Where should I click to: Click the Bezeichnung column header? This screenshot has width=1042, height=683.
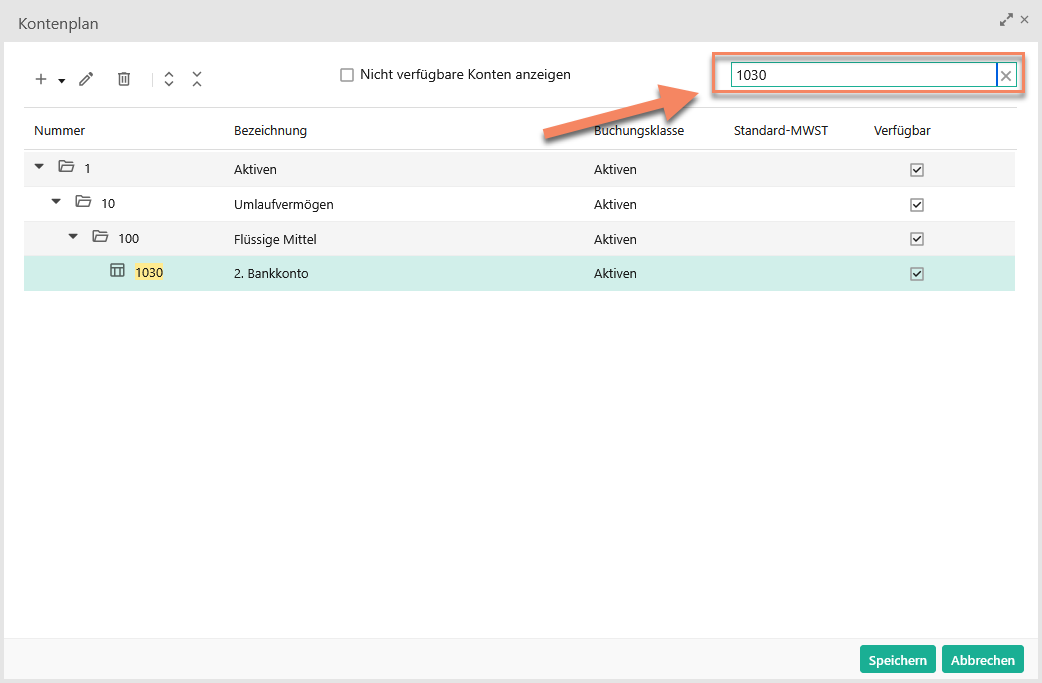[270, 130]
